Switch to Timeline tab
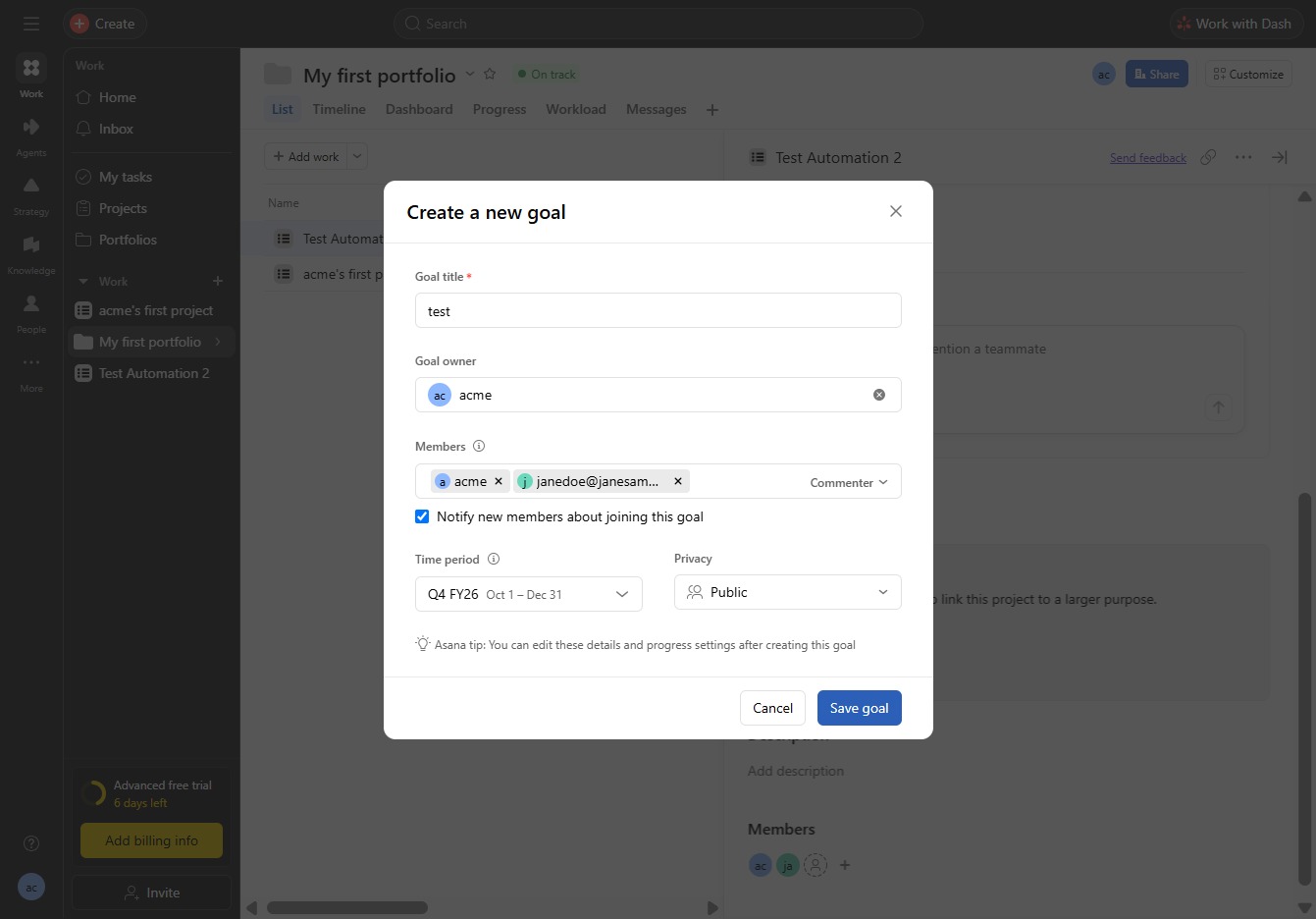The width and height of the screenshot is (1316, 919). click(x=339, y=109)
